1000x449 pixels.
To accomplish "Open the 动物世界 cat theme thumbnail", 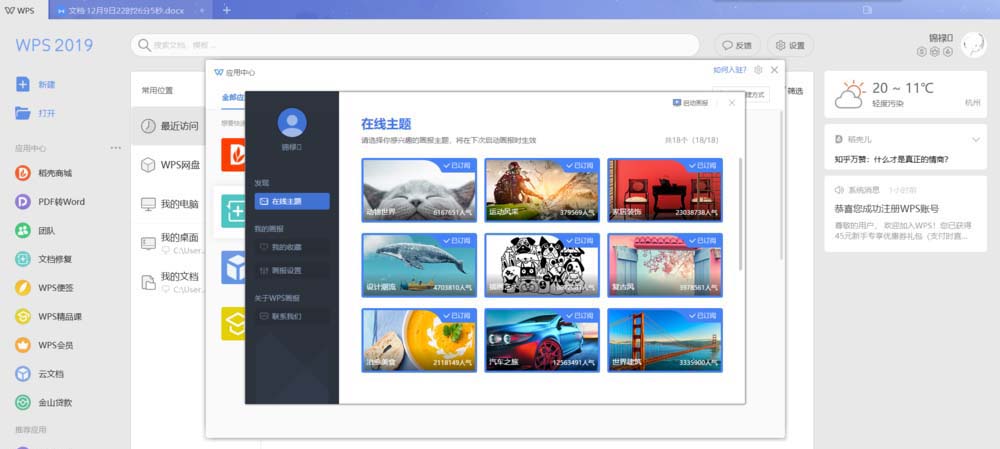I will click(x=419, y=190).
